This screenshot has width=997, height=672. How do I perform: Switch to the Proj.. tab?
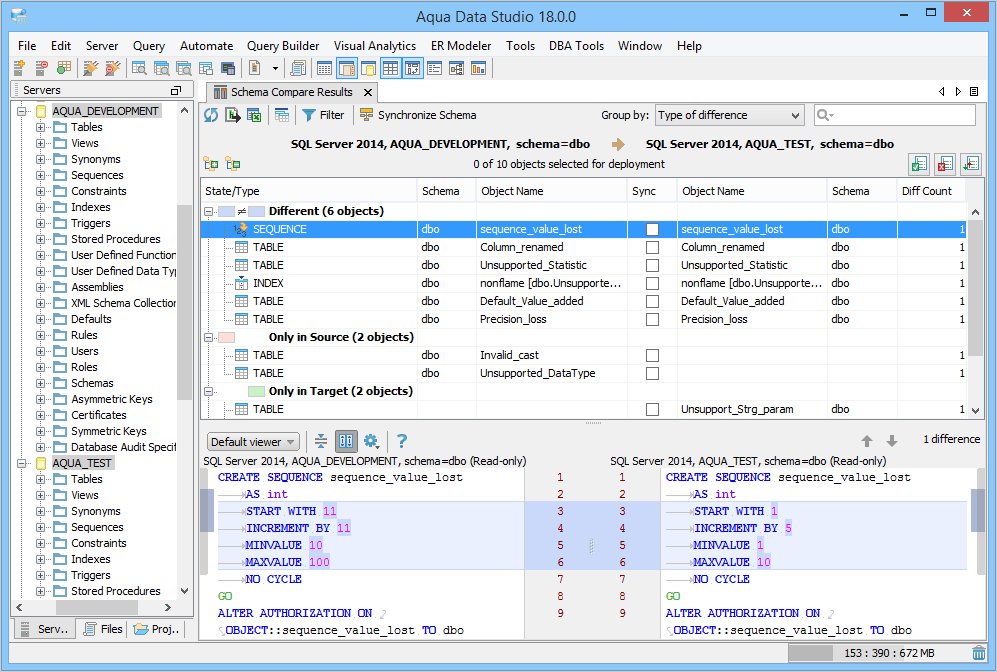tap(157, 629)
